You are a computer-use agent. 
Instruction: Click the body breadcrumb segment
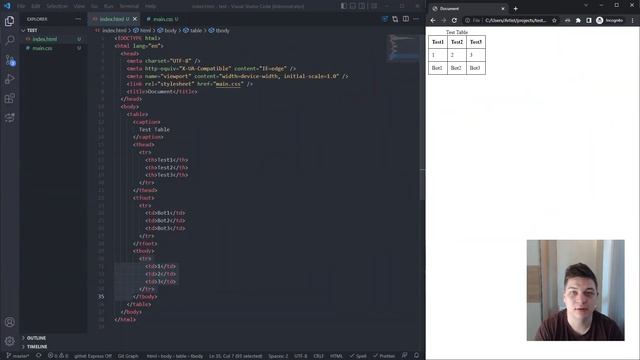coord(167,31)
